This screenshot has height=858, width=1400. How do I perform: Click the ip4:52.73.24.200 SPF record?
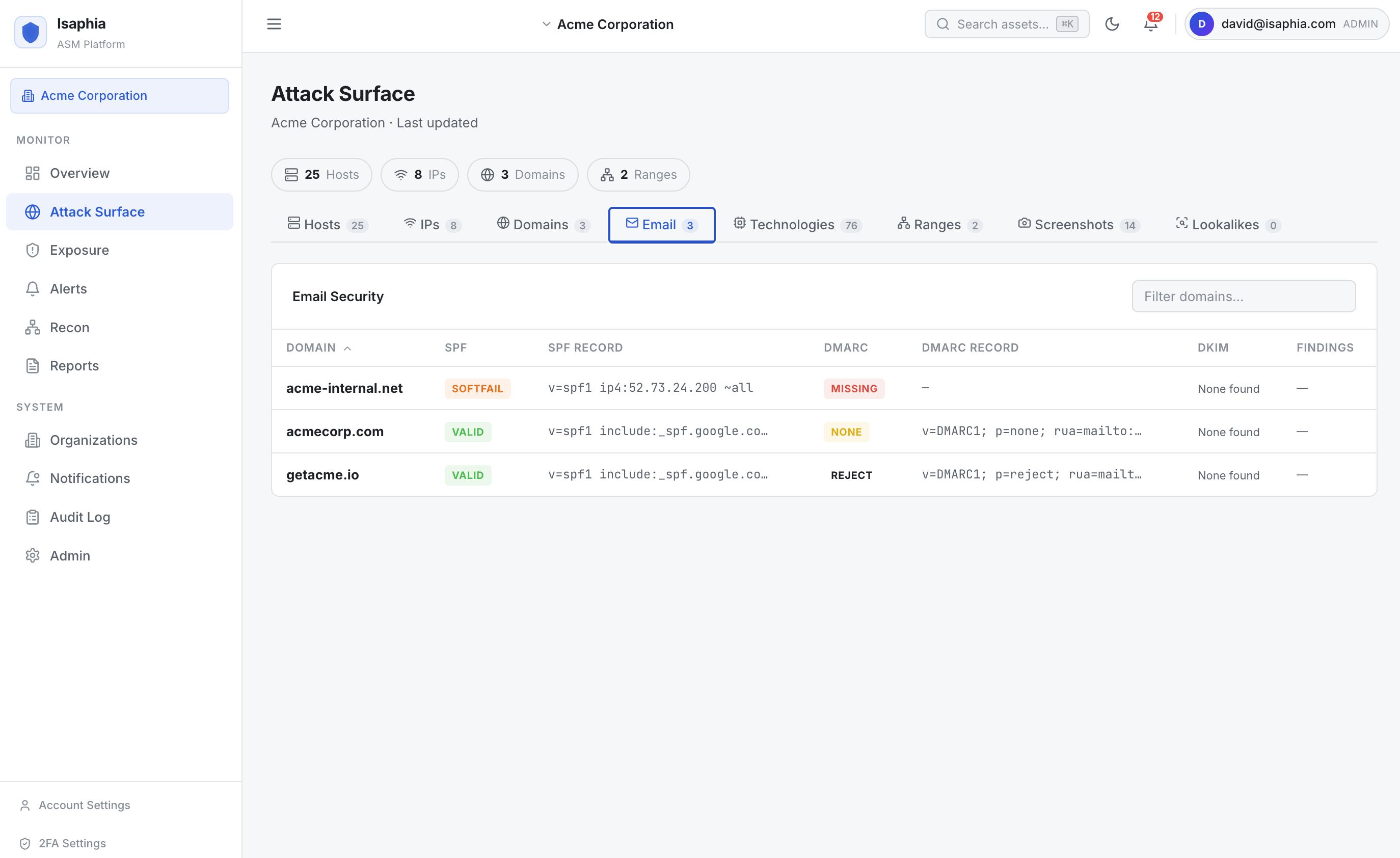pos(651,388)
